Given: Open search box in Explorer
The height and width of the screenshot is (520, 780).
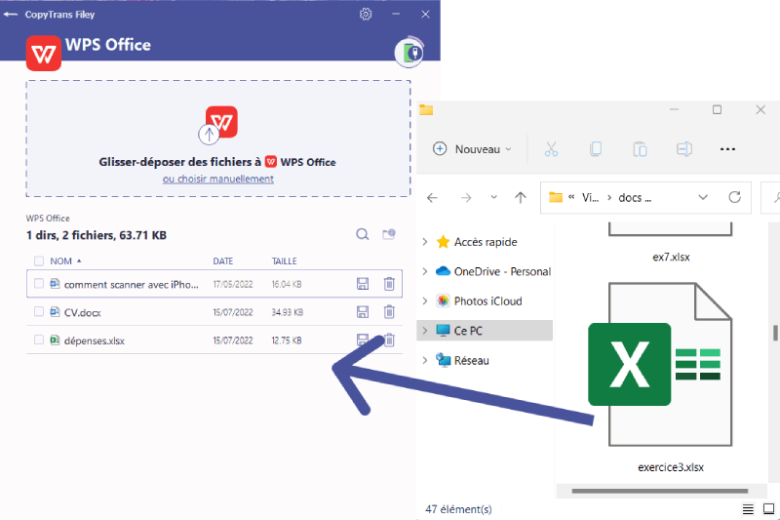Looking at the screenshot, I should tap(772, 198).
